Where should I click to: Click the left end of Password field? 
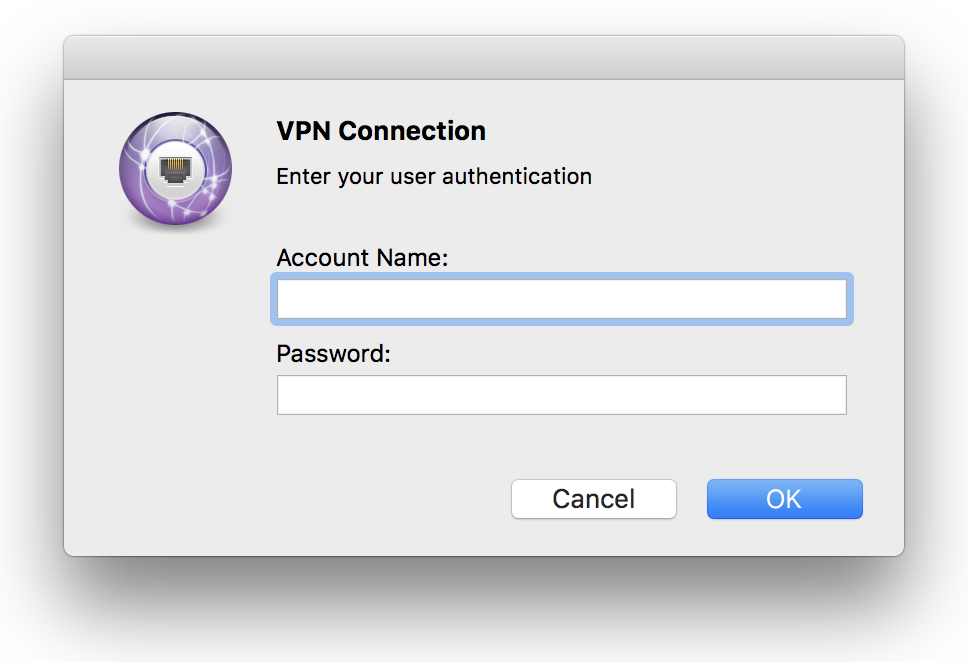(285, 395)
